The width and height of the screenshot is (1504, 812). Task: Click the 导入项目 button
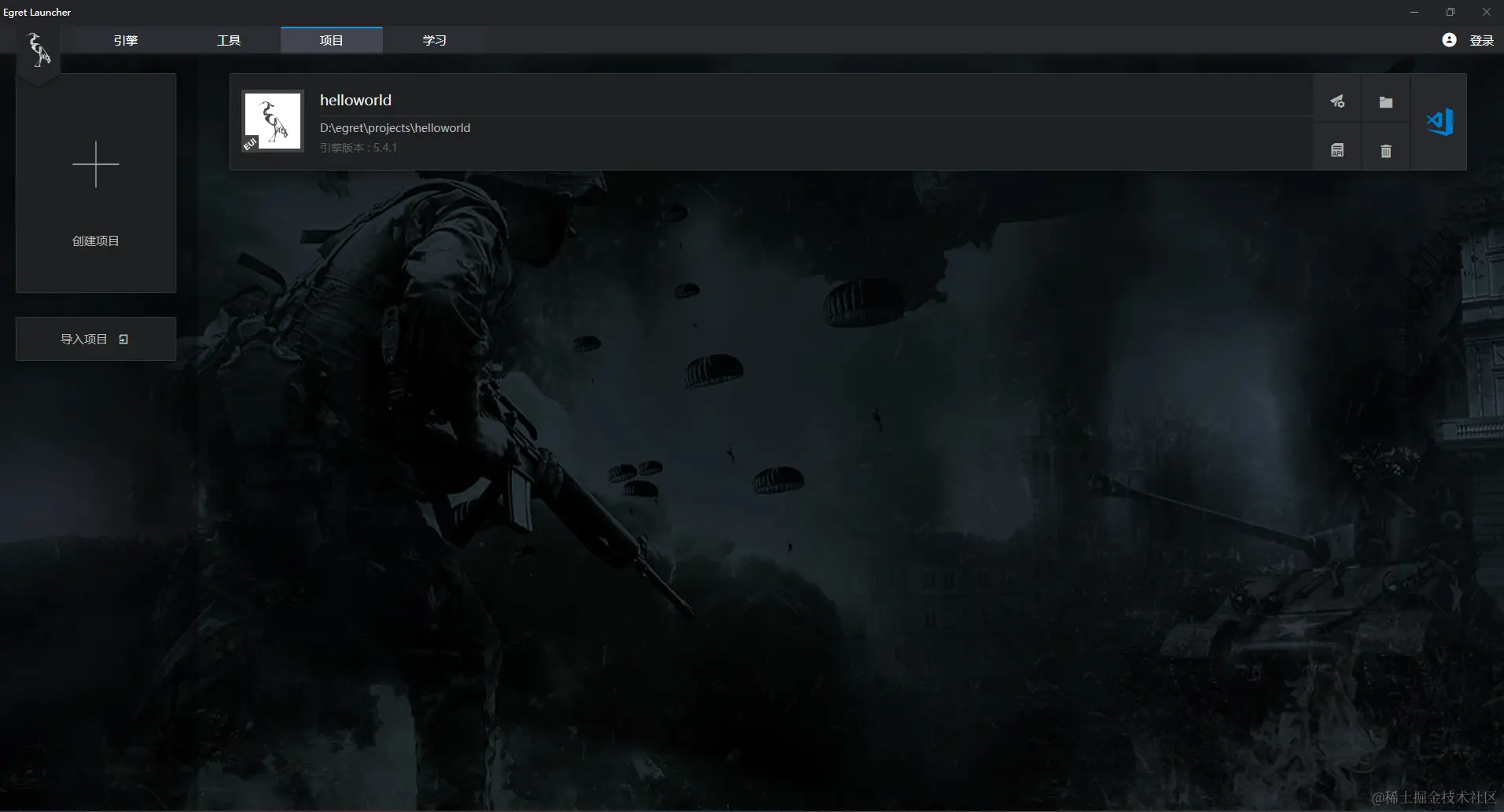point(96,339)
